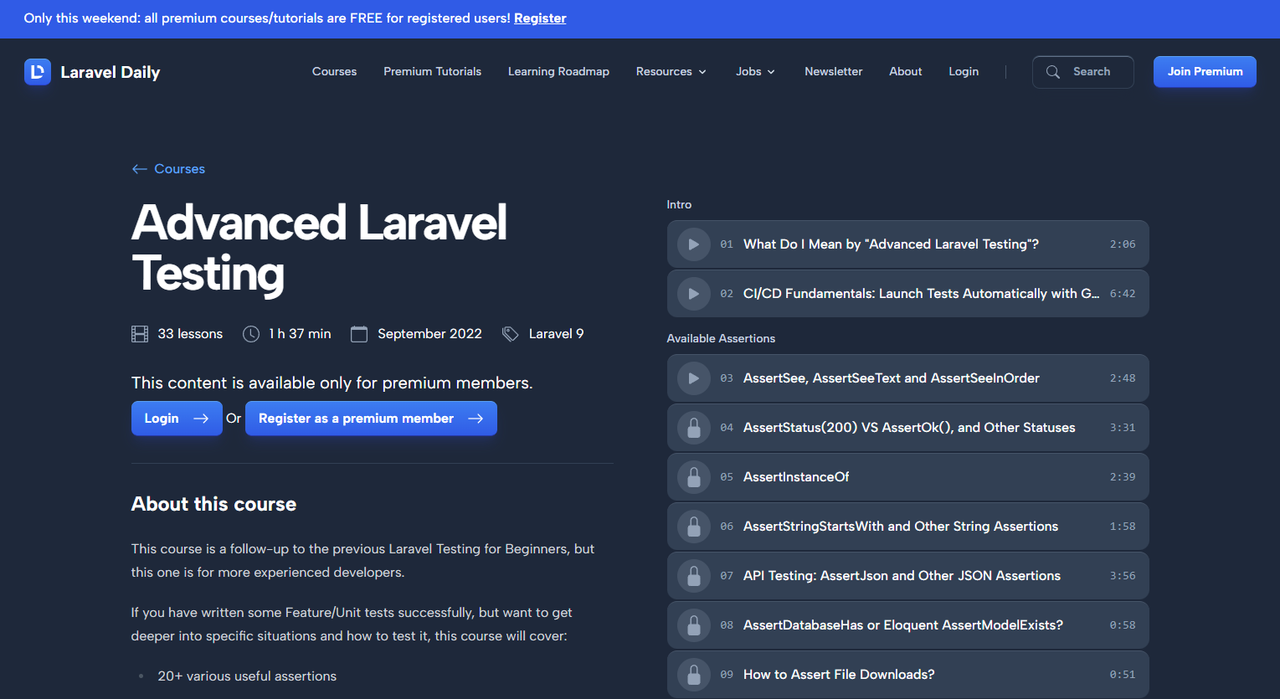
Task: Click lock icon on lesson 05 AssertInstanceOf
Action: point(693,477)
